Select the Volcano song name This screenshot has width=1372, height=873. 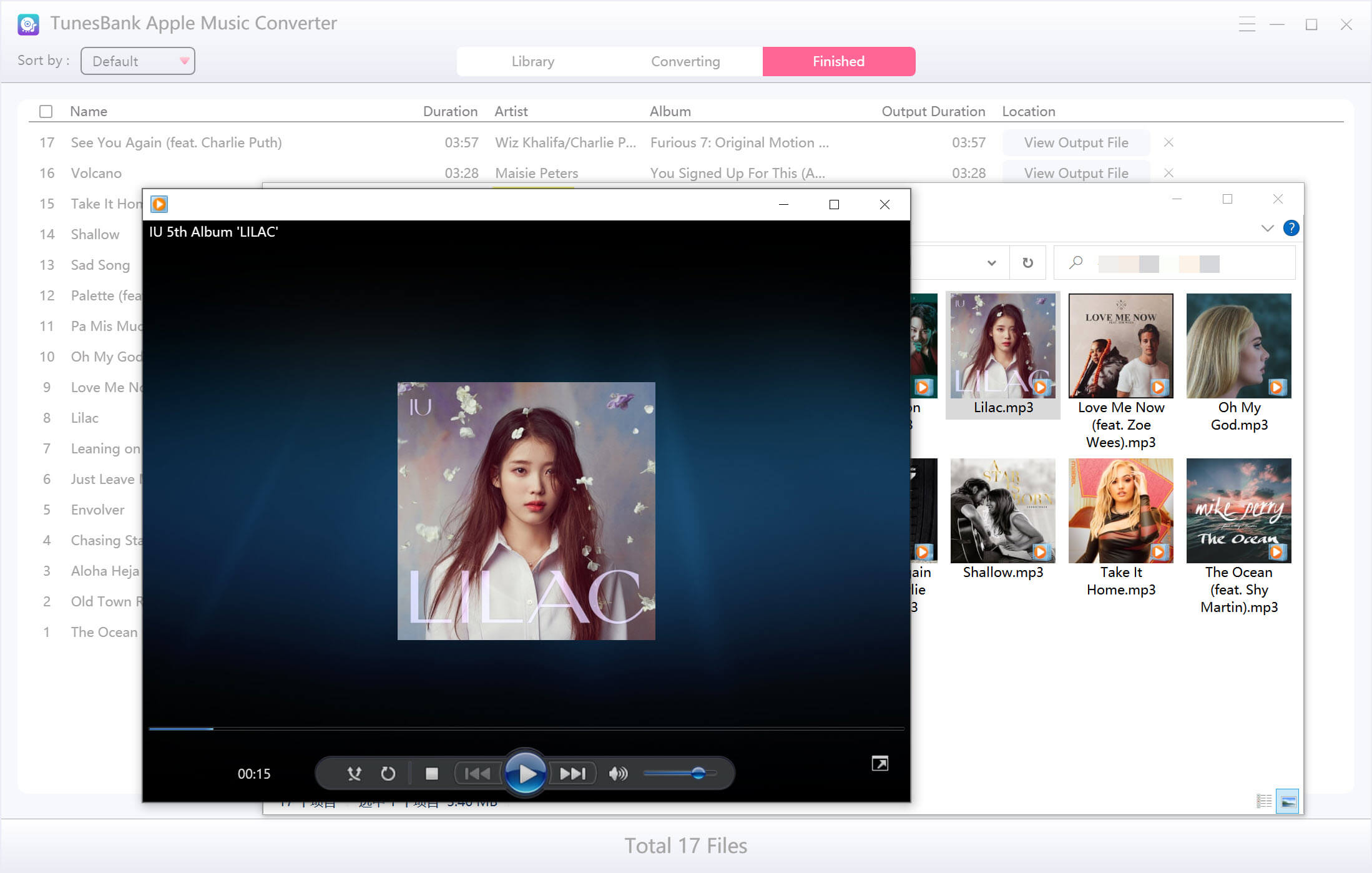tap(96, 173)
